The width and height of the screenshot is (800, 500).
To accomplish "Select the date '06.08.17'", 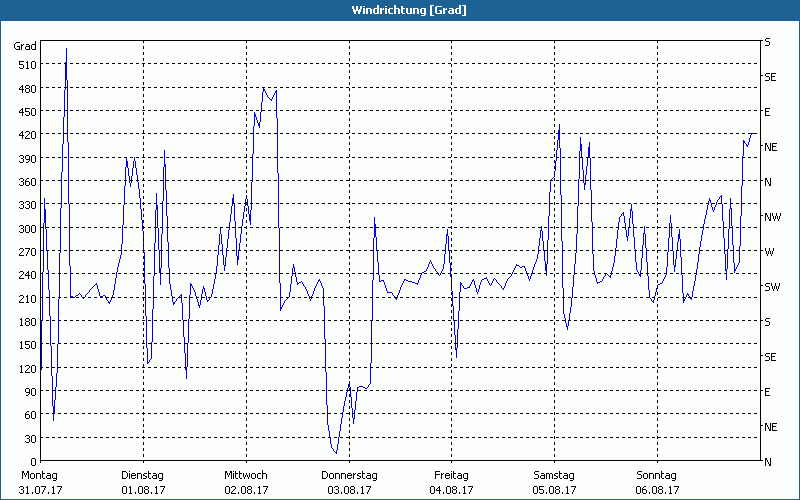I will [x=657, y=490].
